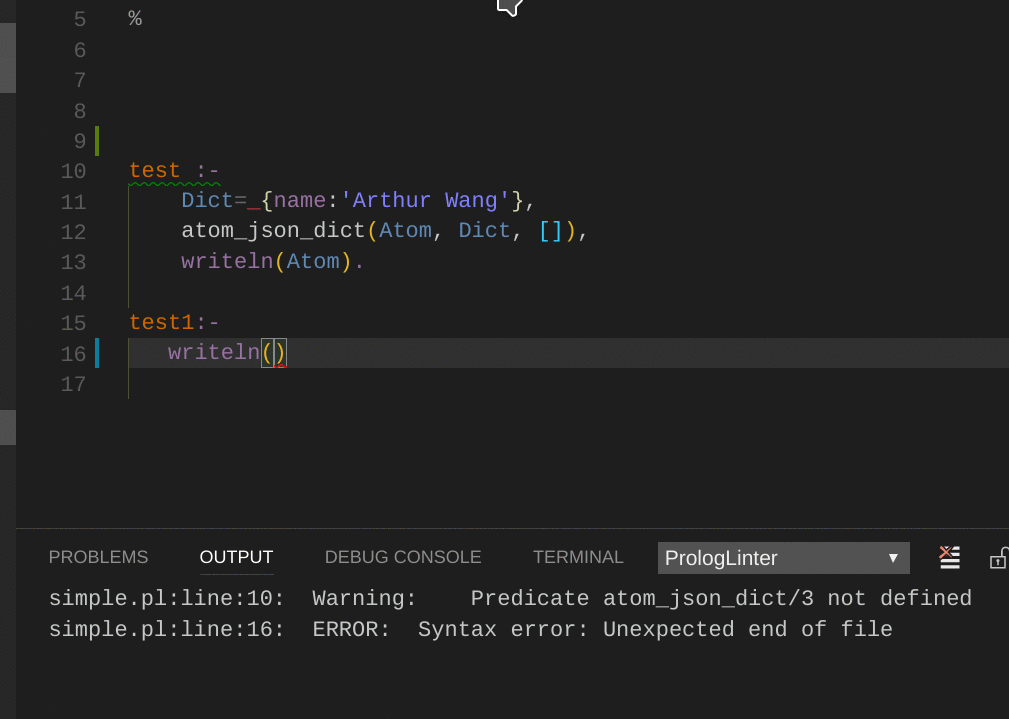Click atom_json_dict call on line 12
The image size is (1009, 719).
[x=273, y=231]
